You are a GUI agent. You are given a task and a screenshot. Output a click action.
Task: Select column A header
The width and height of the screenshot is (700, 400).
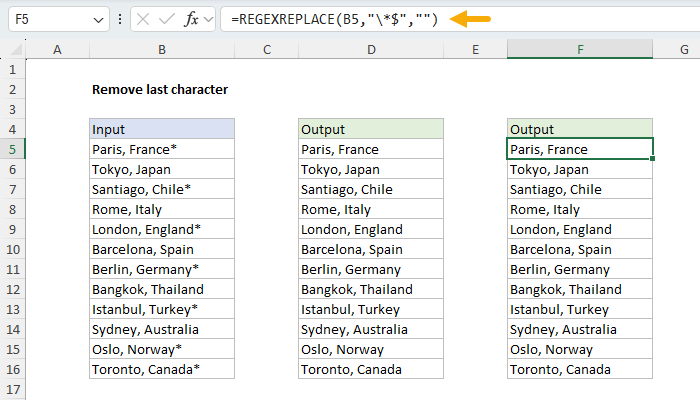[x=58, y=50]
